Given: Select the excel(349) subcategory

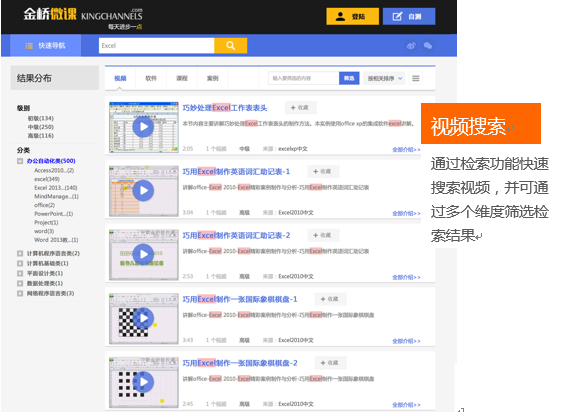Looking at the screenshot, I should [x=47, y=179].
